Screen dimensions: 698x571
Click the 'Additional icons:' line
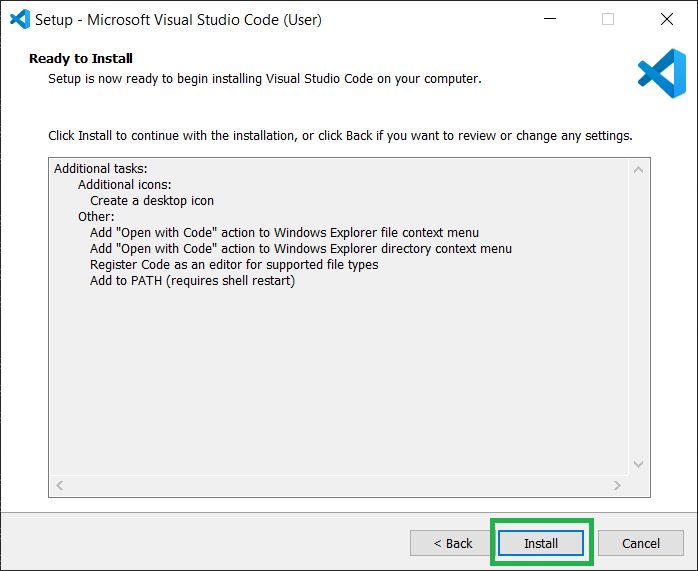coord(125,185)
